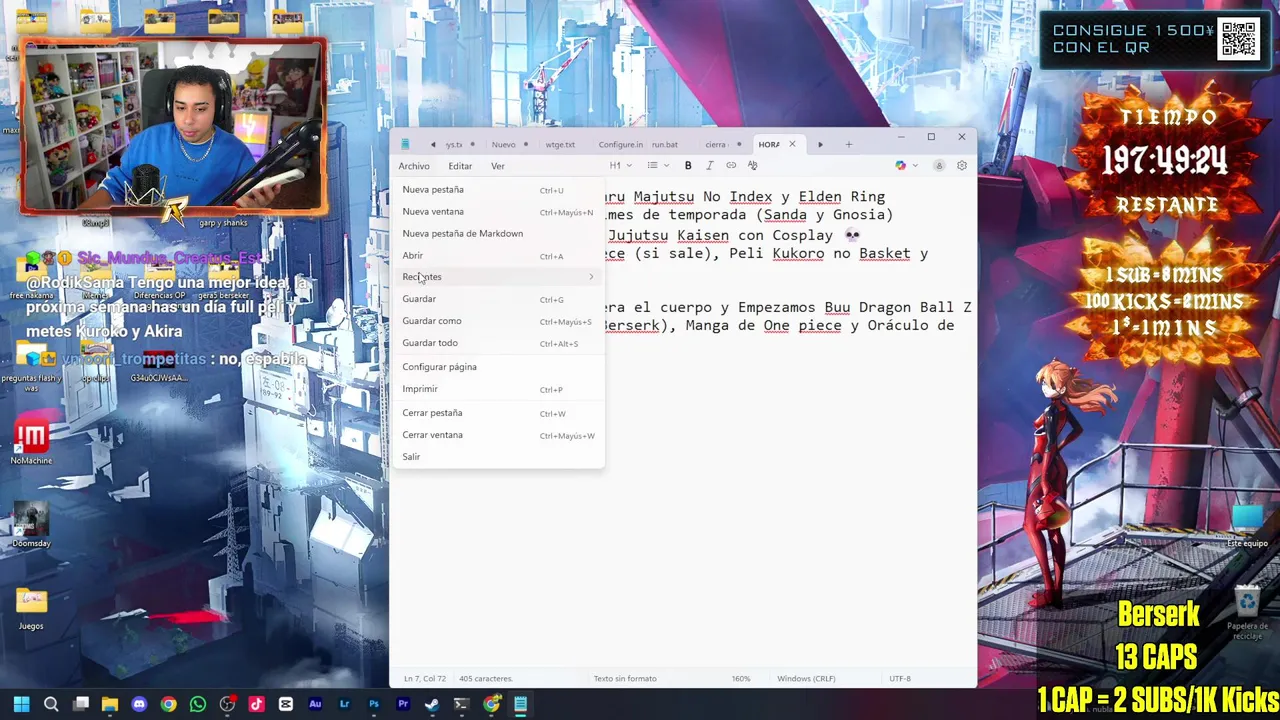Viewport: 1280px width, 720px height.
Task: Click 'Ln 7, Col 72' position indicator
Action: pos(425,679)
